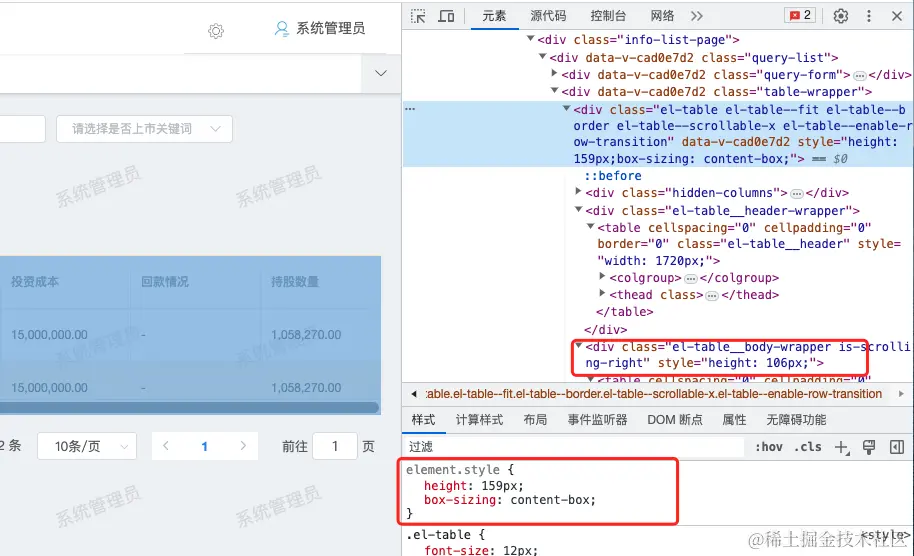914x556 pixels.
Task: Switch to the 元素 tab
Action: 494,16
